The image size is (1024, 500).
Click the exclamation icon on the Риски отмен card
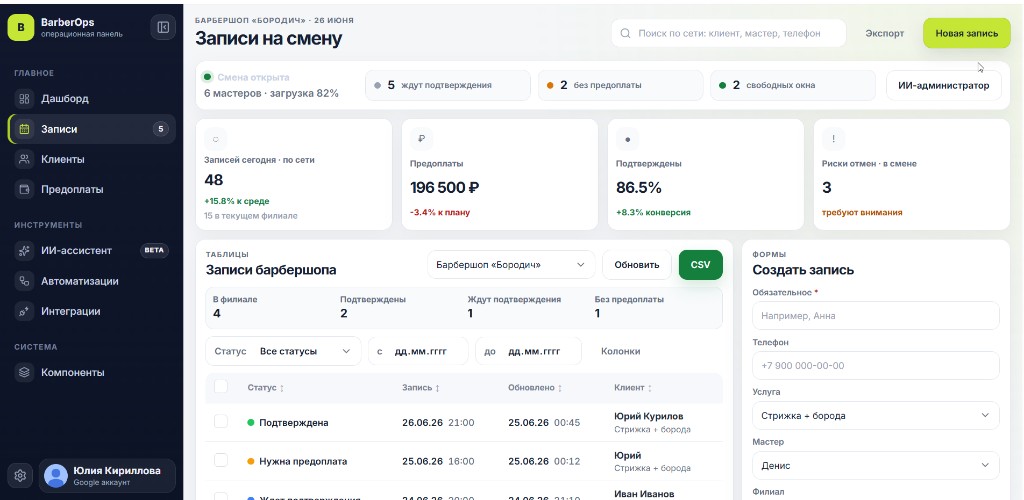833,139
